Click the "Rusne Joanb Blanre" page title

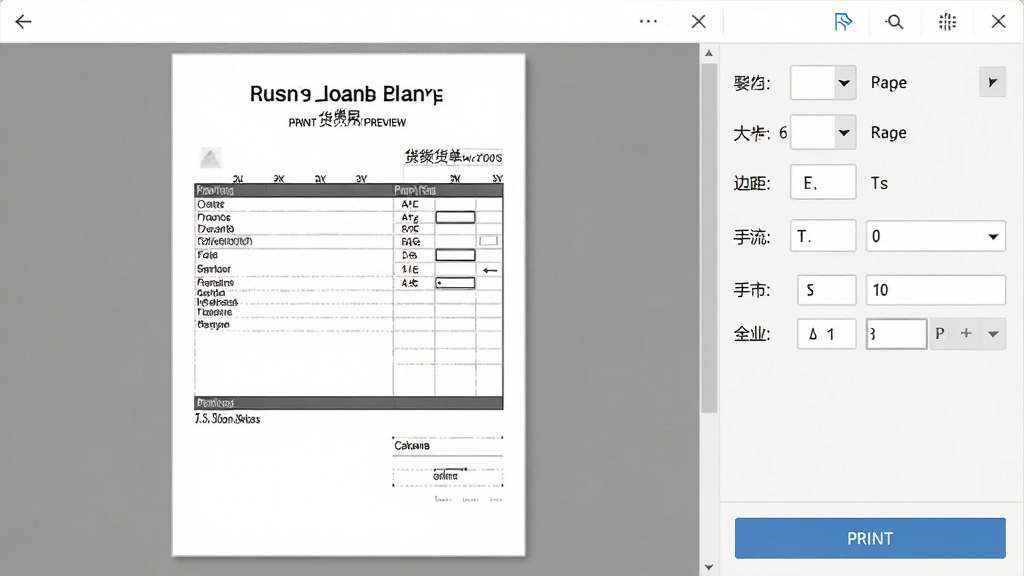[x=347, y=94]
